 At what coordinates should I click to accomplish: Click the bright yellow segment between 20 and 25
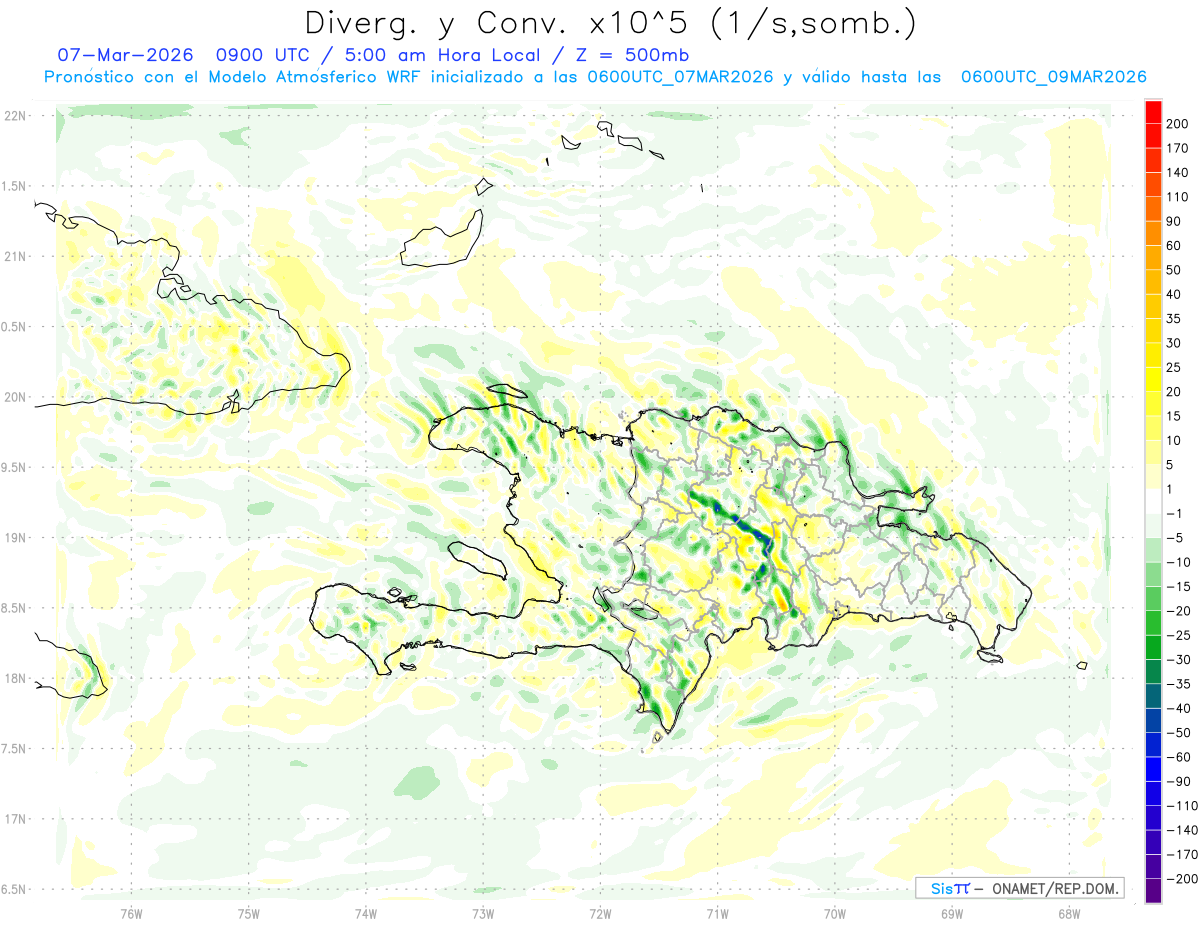pos(1153,379)
